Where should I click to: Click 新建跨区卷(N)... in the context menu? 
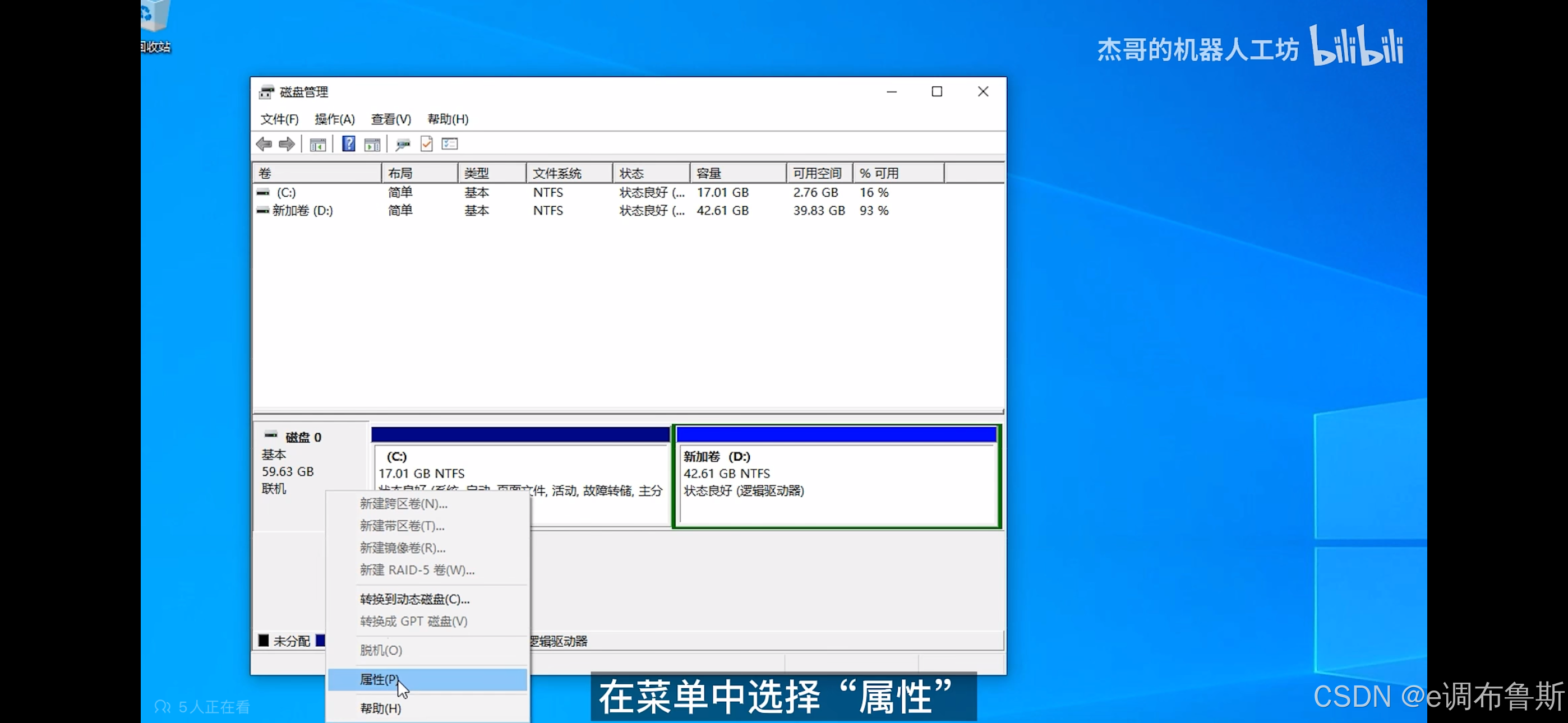coord(427,504)
